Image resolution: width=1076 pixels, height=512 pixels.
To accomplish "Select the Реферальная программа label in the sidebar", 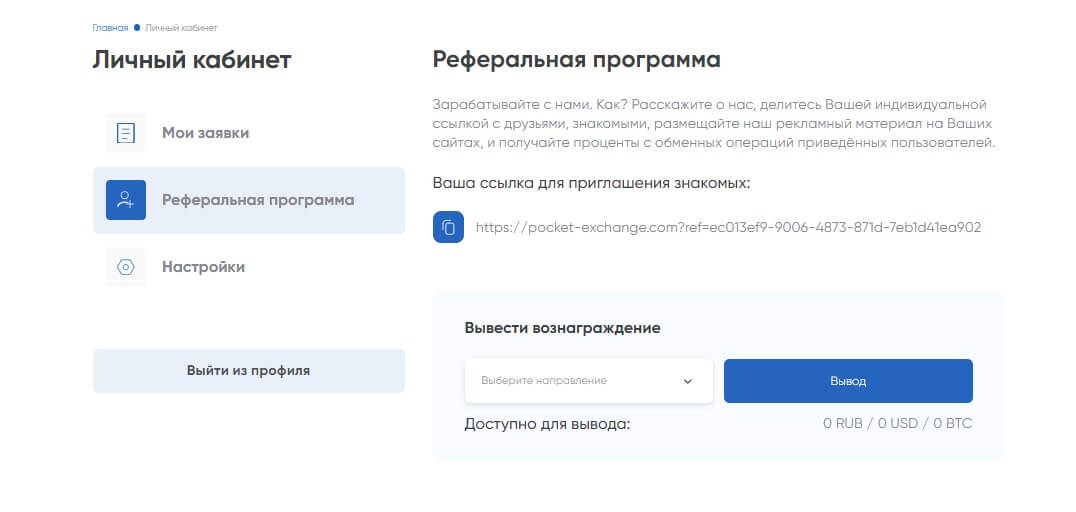I will [258, 200].
